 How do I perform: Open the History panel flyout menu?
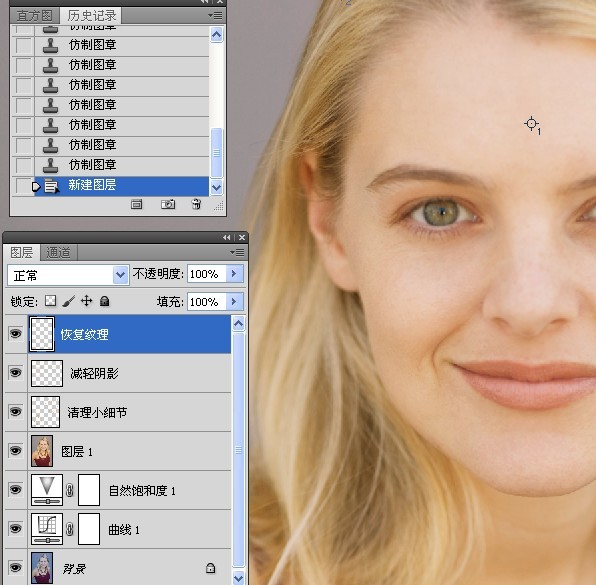(x=216, y=16)
